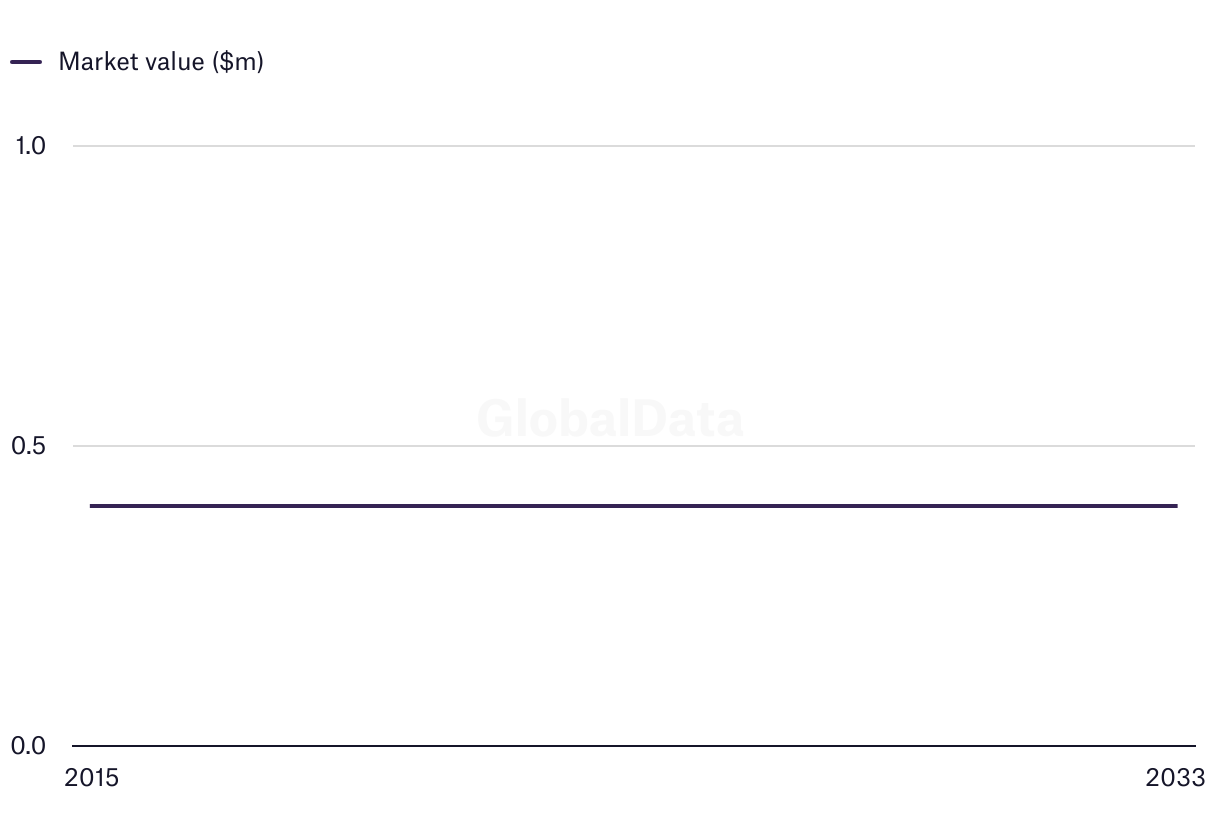Click the gap between 0.5 gridline and data line
Screen dimensions: 1220x836
point(634,476)
